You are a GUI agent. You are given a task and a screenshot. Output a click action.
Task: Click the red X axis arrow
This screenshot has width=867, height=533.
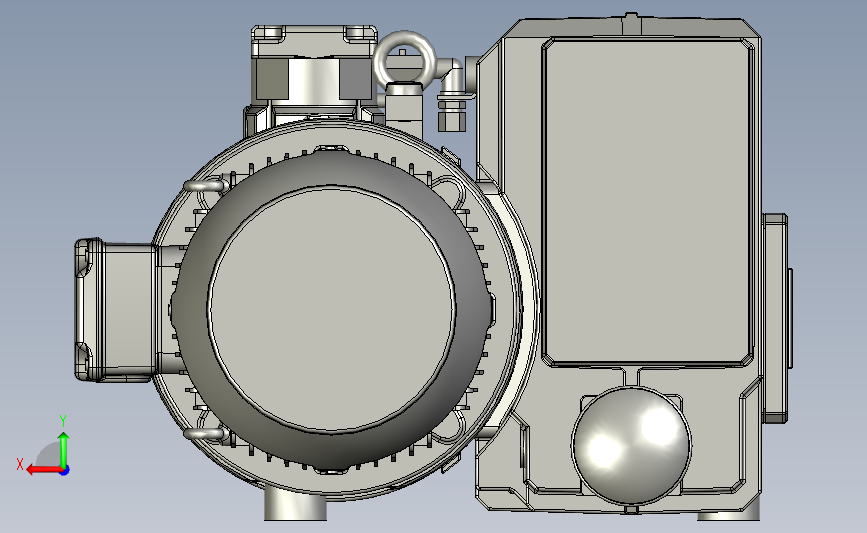(x=44, y=470)
